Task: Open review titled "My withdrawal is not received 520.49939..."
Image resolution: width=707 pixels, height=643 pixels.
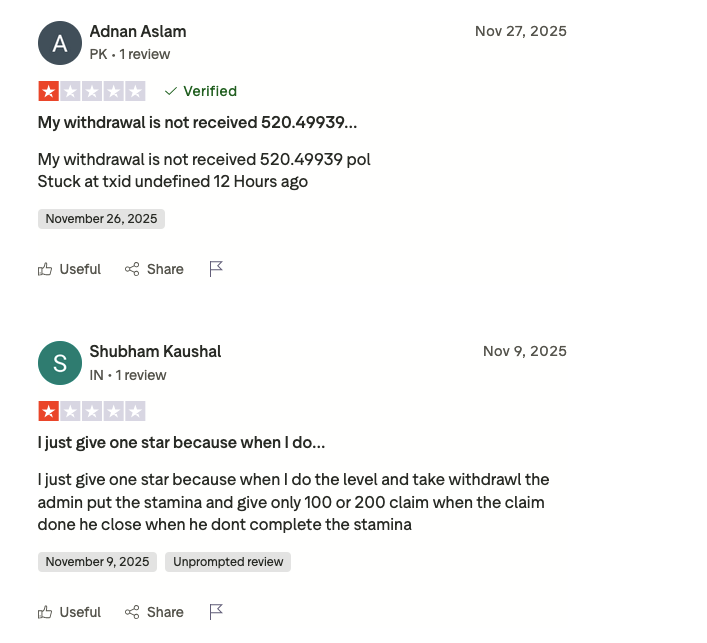Action: click(x=197, y=122)
